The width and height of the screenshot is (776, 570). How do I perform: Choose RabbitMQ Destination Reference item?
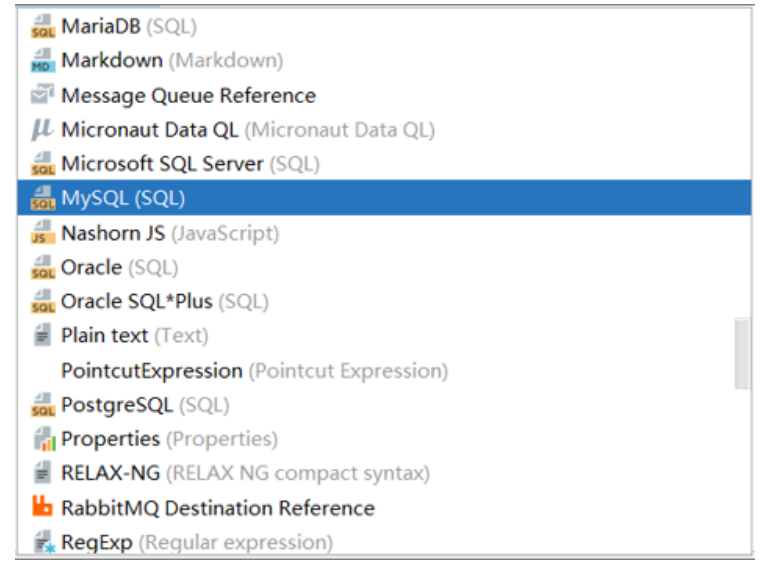point(217,508)
